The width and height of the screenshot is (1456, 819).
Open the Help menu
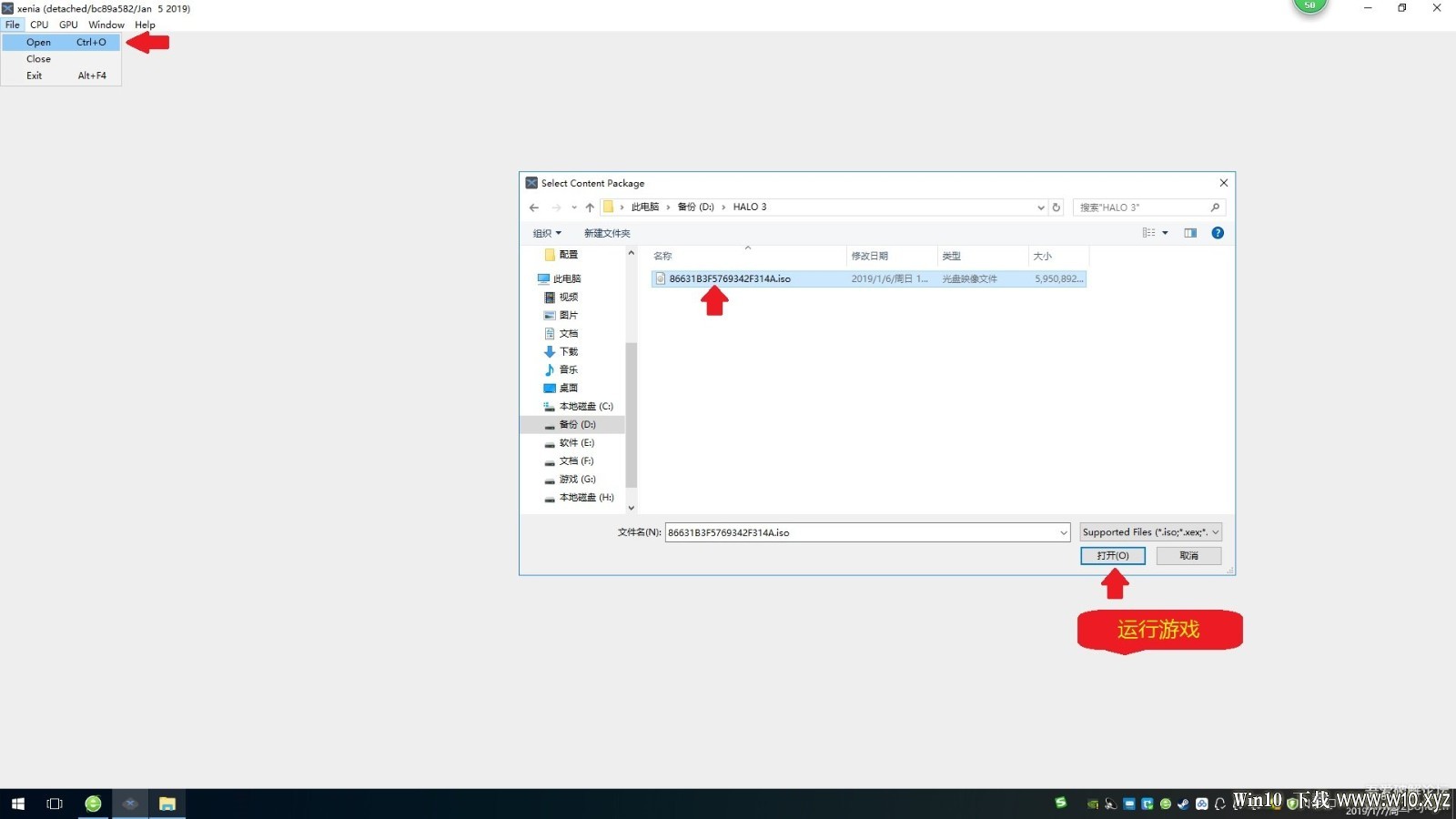coord(145,25)
